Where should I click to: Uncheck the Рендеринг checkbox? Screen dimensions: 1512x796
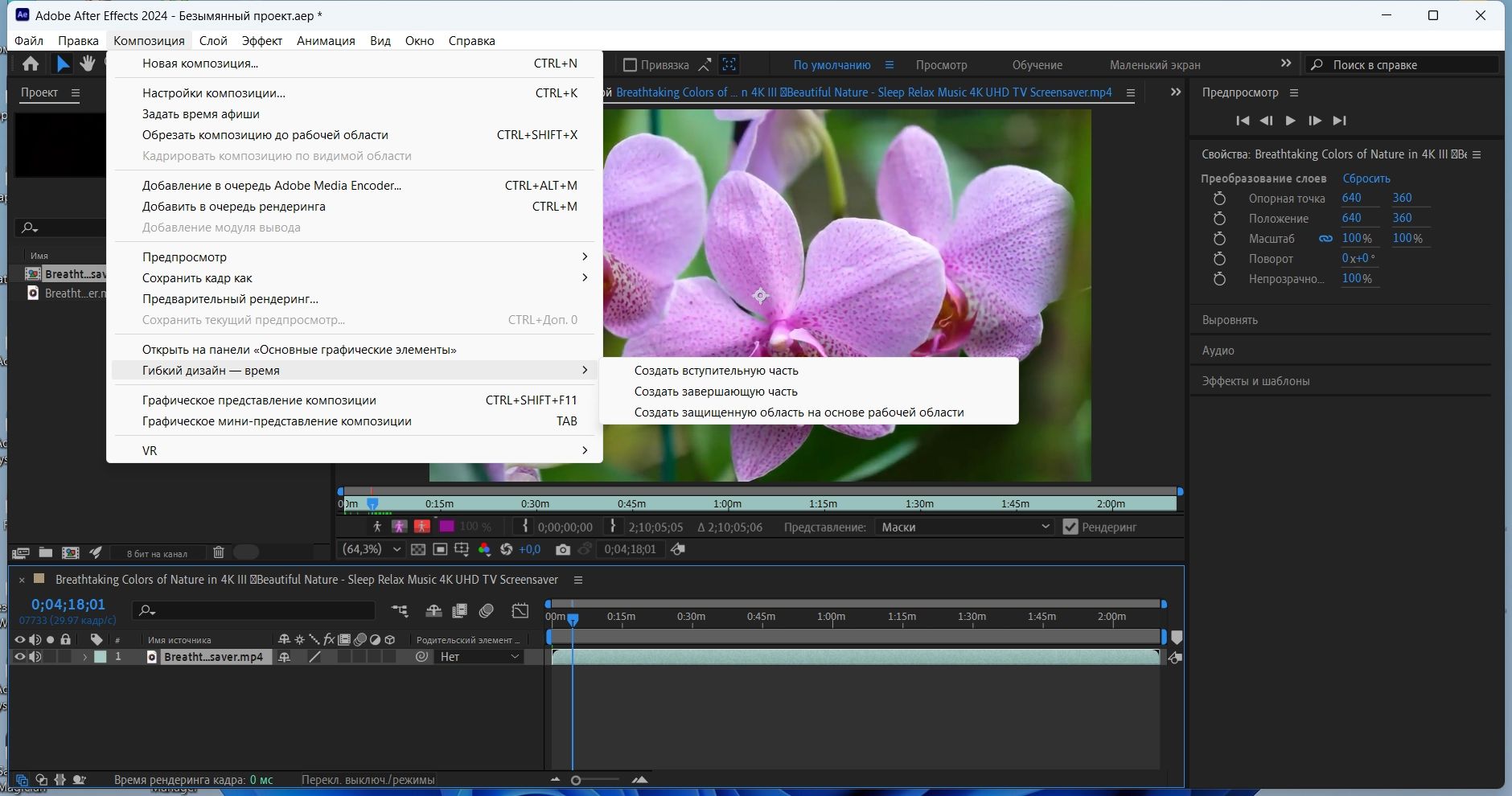pos(1070,527)
